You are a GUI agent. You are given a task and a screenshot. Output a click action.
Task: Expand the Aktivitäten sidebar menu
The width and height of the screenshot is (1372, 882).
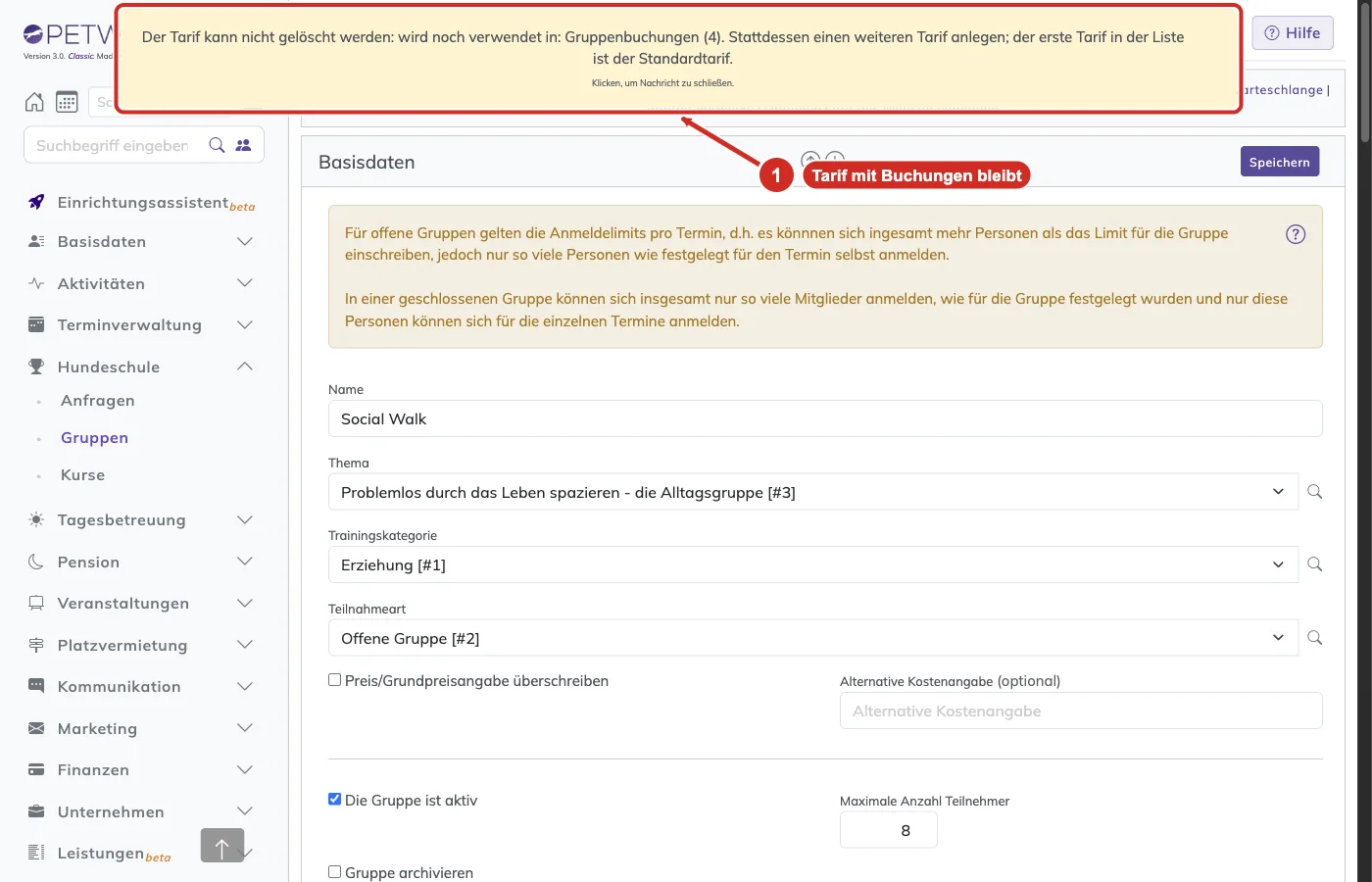(x=141, y=283)
